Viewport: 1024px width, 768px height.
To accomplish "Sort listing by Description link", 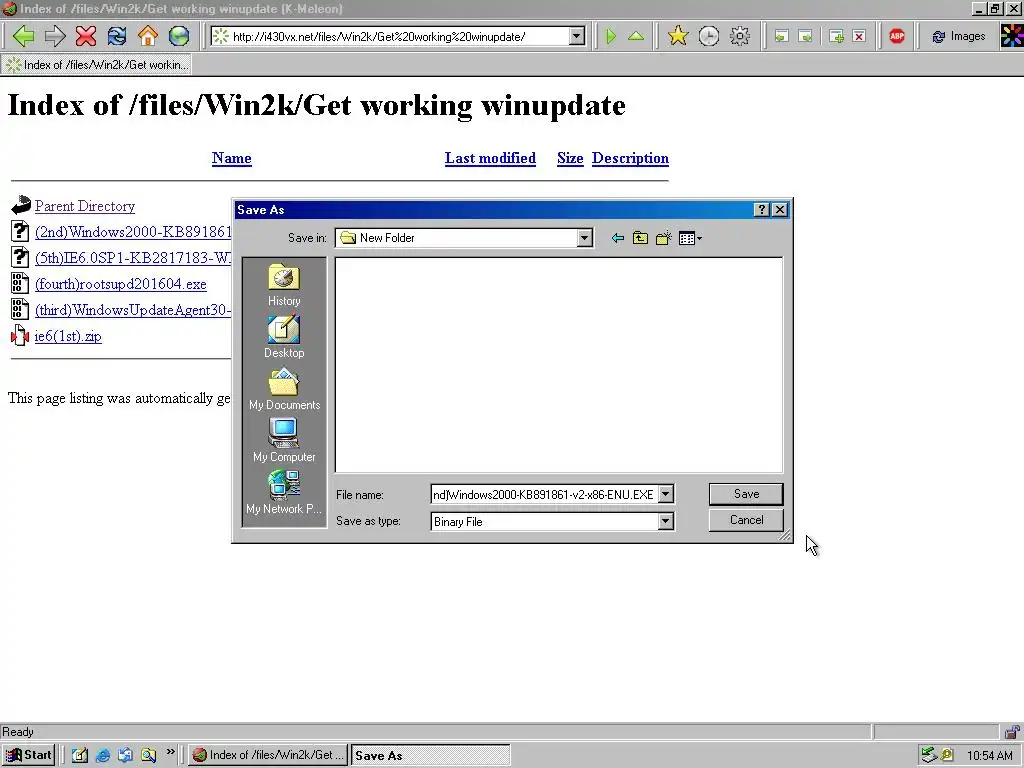I will click(630, 158).
